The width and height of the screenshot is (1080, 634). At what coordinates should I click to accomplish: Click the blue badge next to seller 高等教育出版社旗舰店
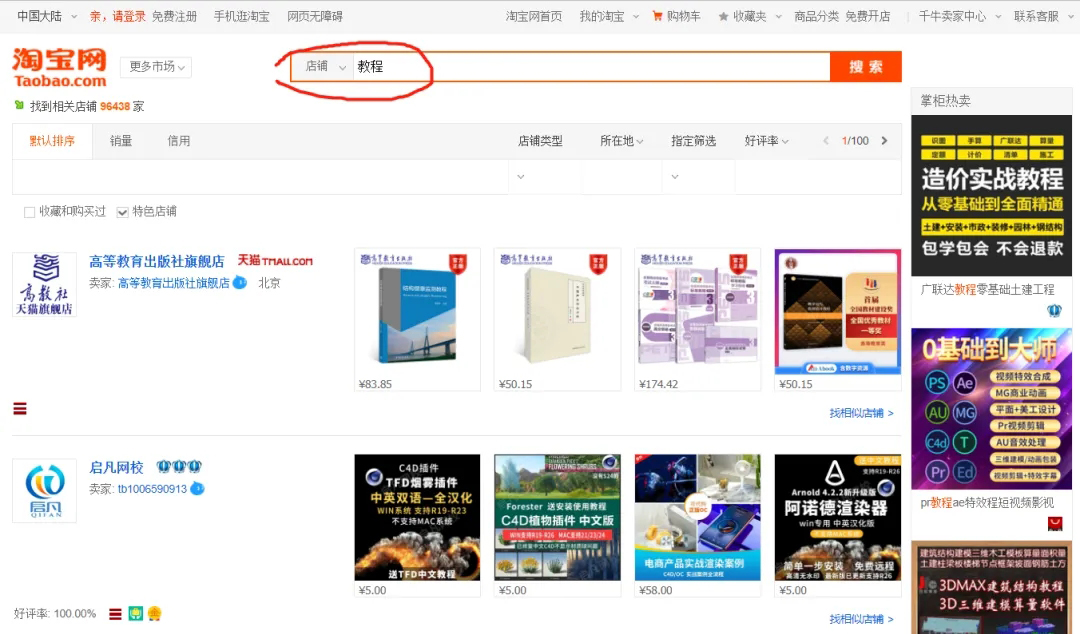pyautogui.click(x=240, y=283)
